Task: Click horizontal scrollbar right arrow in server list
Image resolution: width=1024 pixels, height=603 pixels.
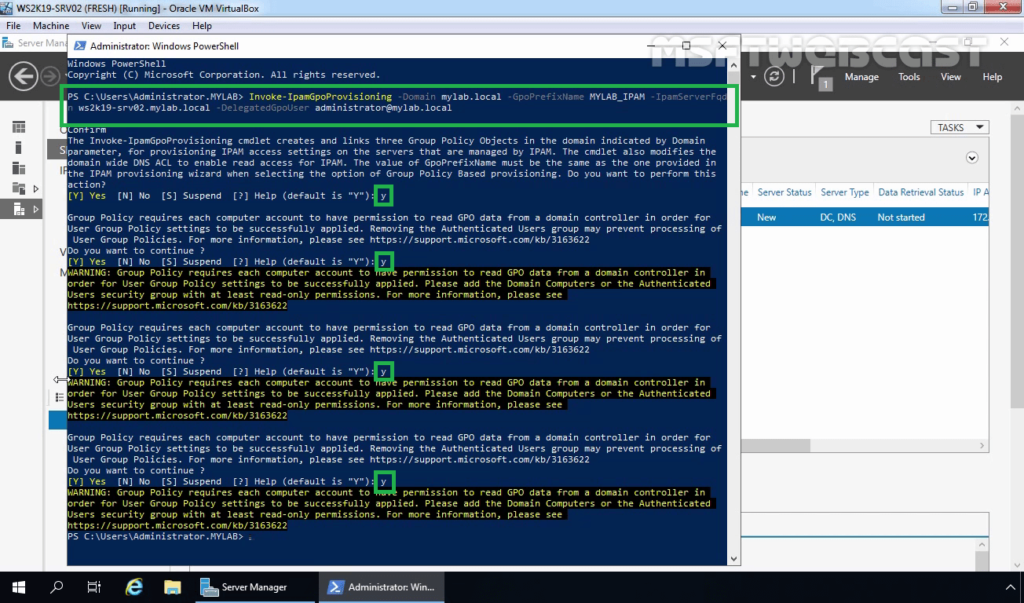Action: pos(982,446)
